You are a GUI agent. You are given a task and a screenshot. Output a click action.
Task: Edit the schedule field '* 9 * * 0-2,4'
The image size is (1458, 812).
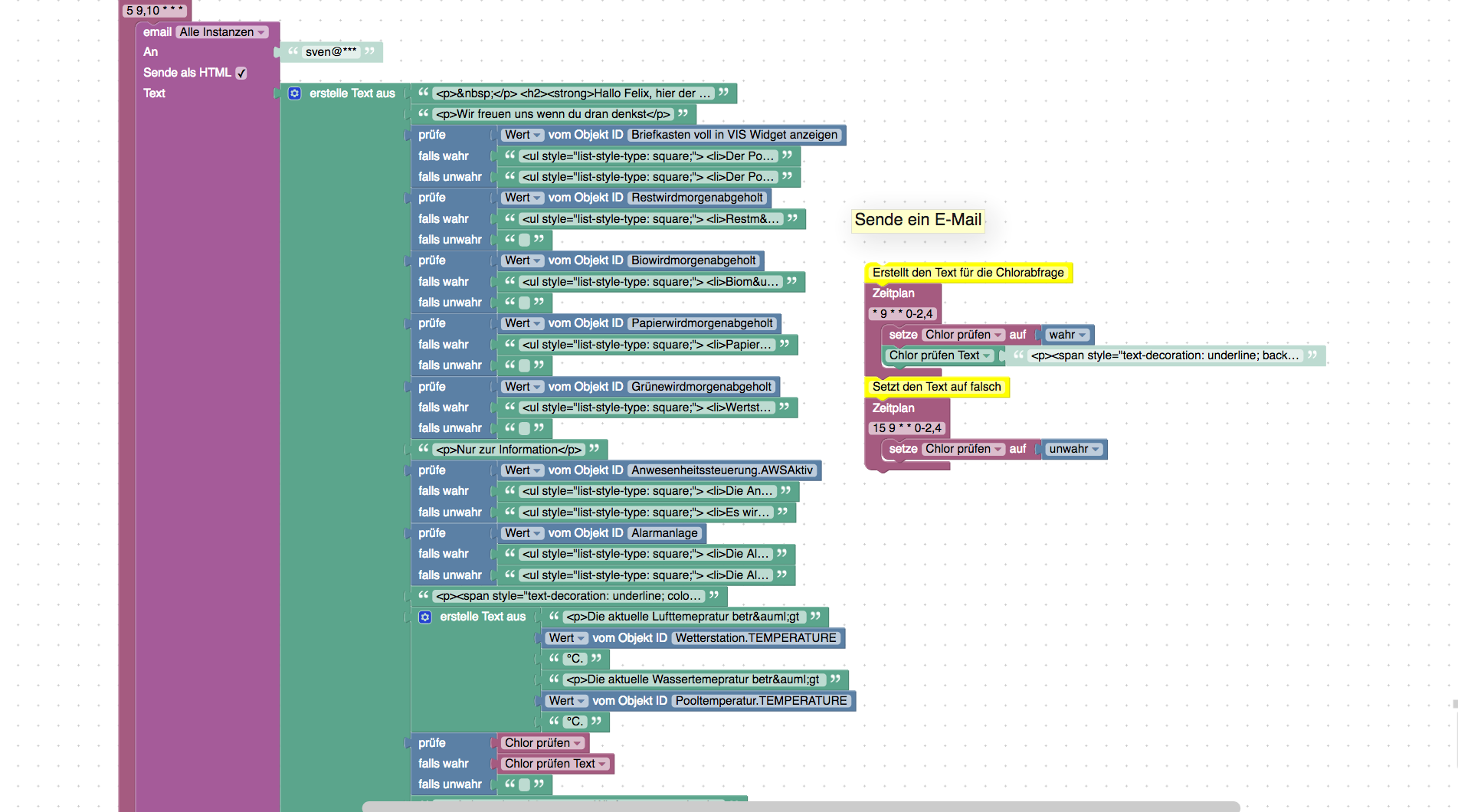pyautogui.click(x=903, y=314)
